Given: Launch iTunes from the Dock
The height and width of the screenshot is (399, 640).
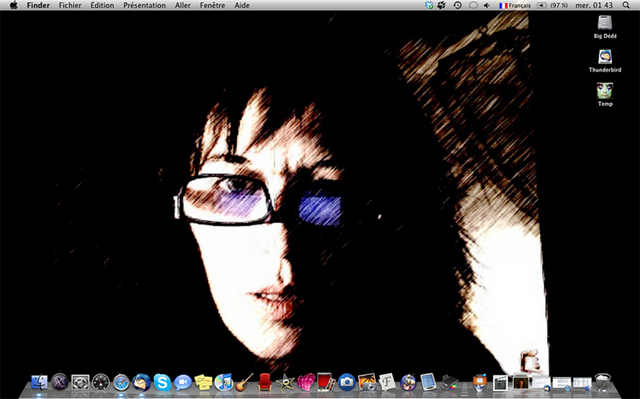Looking at the screenshot, I should (224, 382).
